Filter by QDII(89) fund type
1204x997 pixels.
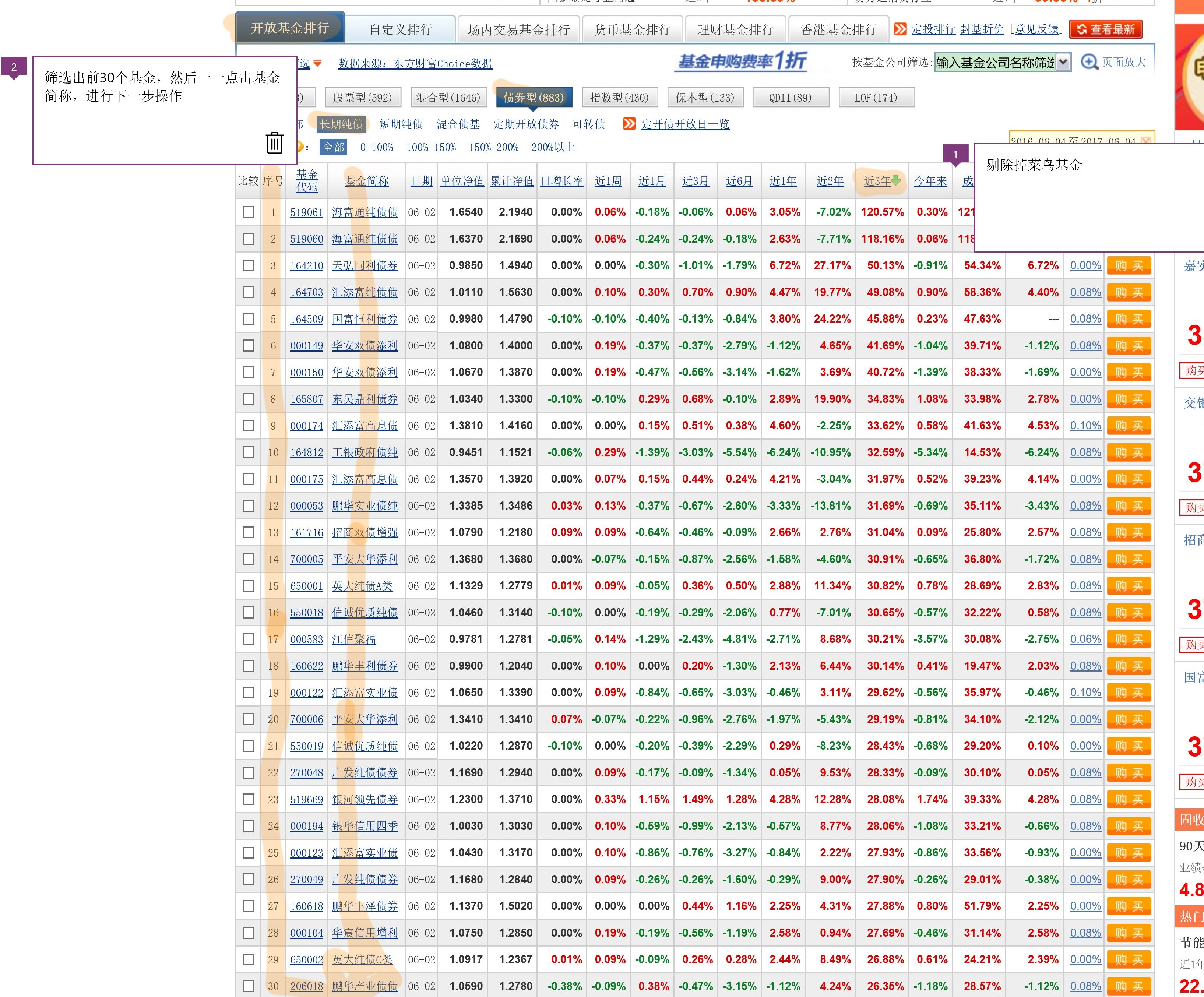pos(791,98)
